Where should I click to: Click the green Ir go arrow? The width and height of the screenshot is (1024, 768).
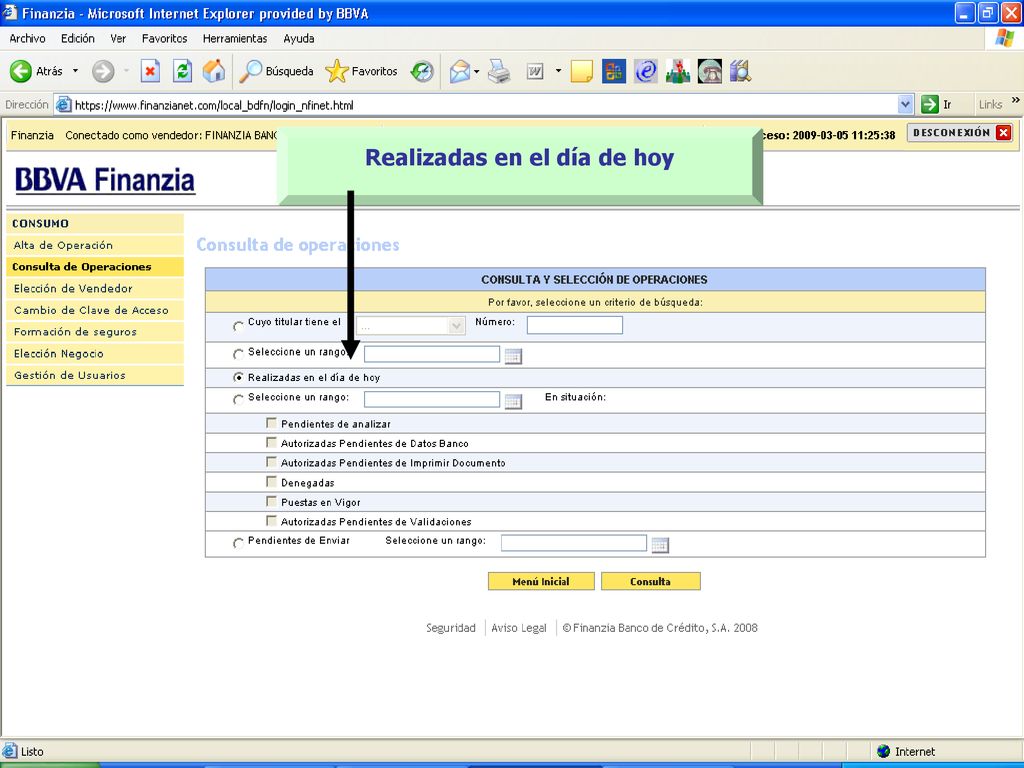pyautogui.click(x=929, y=104)
